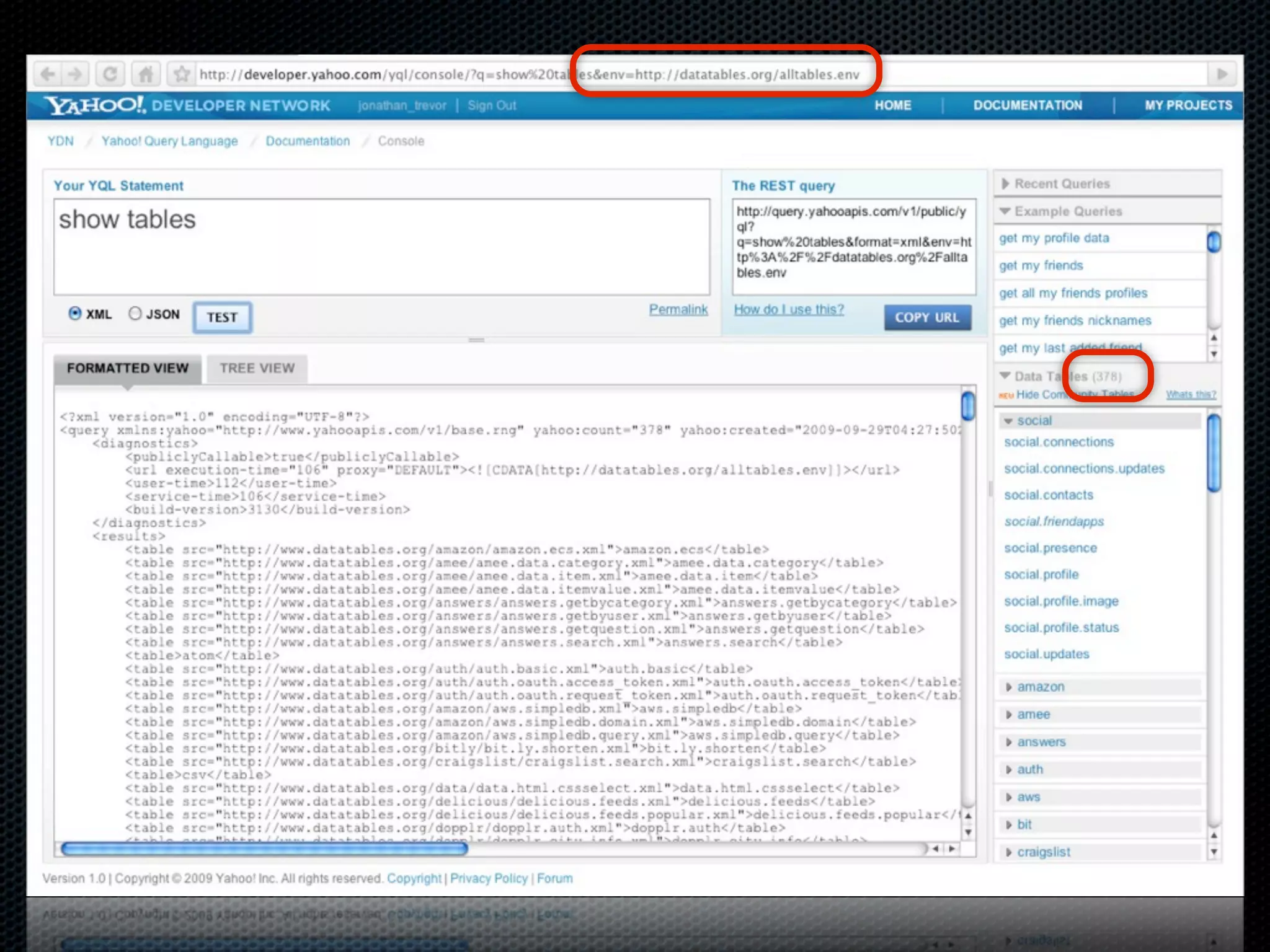Open Documentation in the top navigation

tap(1028, 105)
